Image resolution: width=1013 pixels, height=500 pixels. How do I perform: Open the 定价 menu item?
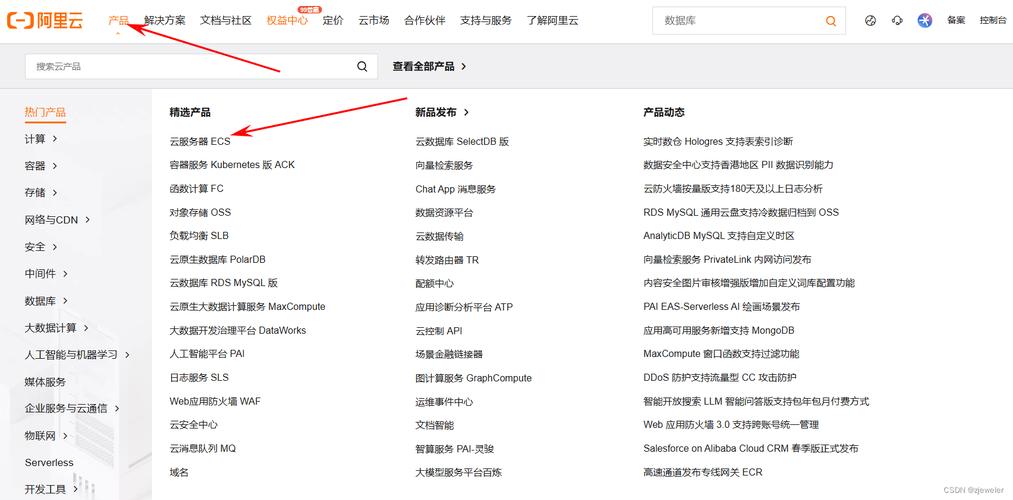(x=333, y=21)
